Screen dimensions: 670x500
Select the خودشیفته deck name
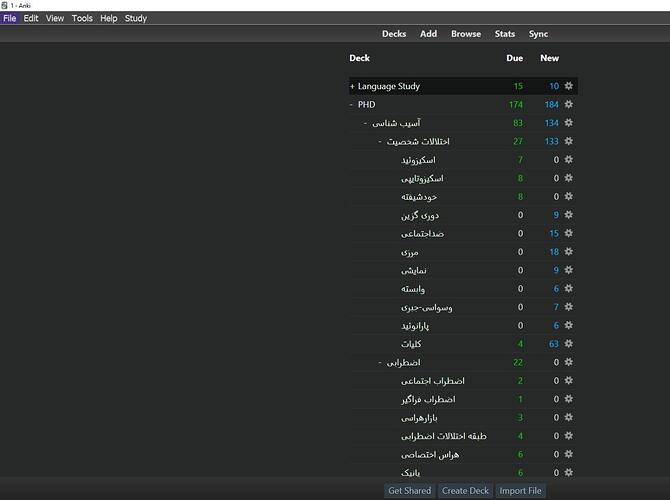419,197
